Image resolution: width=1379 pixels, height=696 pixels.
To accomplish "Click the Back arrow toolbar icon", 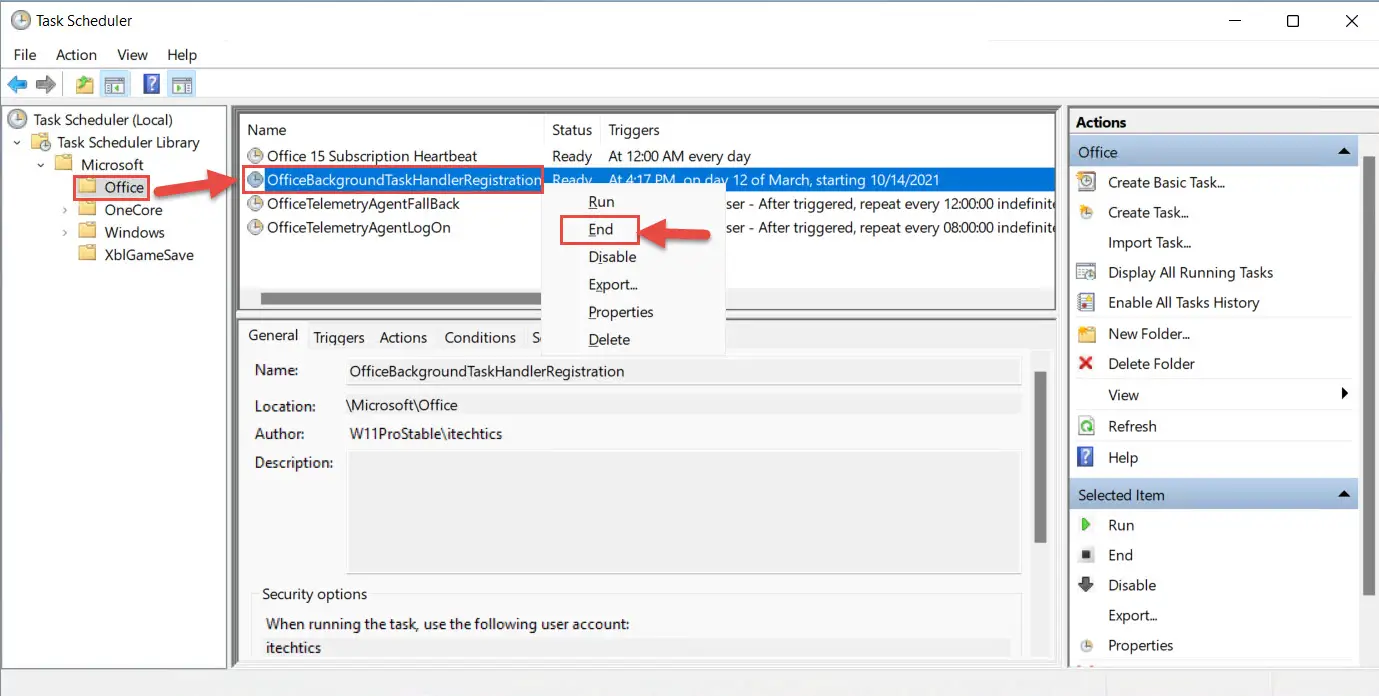I will (17, 85).
